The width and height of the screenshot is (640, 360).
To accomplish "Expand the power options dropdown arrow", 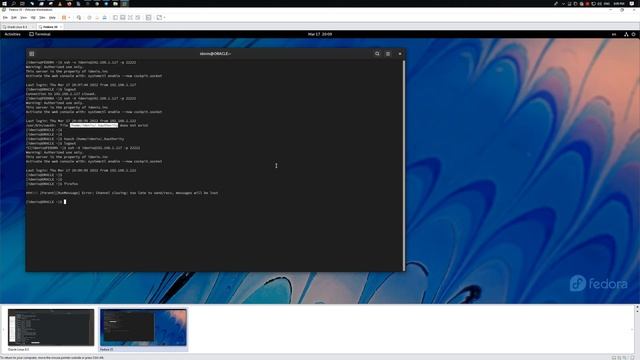I will click(69, 18).
